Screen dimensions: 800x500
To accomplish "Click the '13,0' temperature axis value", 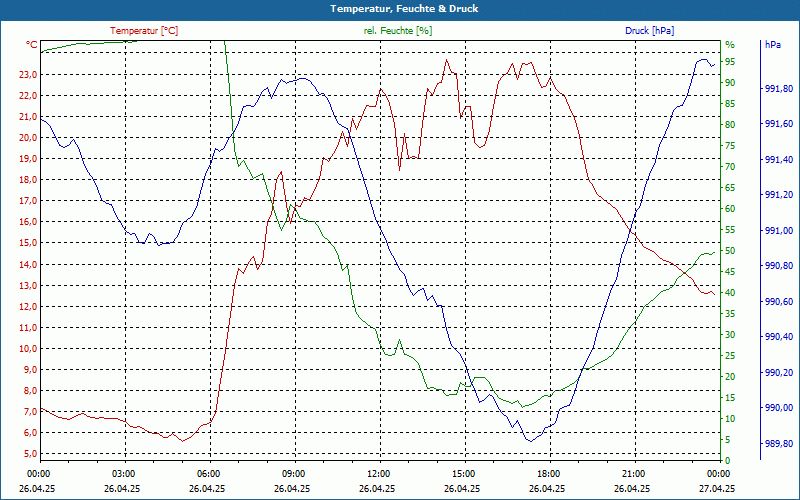I will (28, 286).
